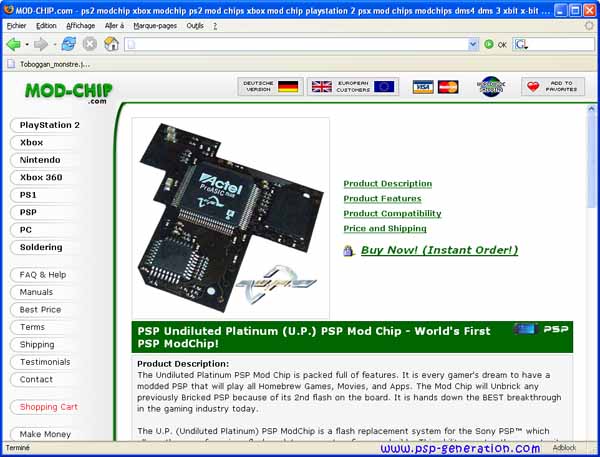This screenshot has height=457, width=600.
Task: Click the MasterCard logo
Action: coord(448,87)
